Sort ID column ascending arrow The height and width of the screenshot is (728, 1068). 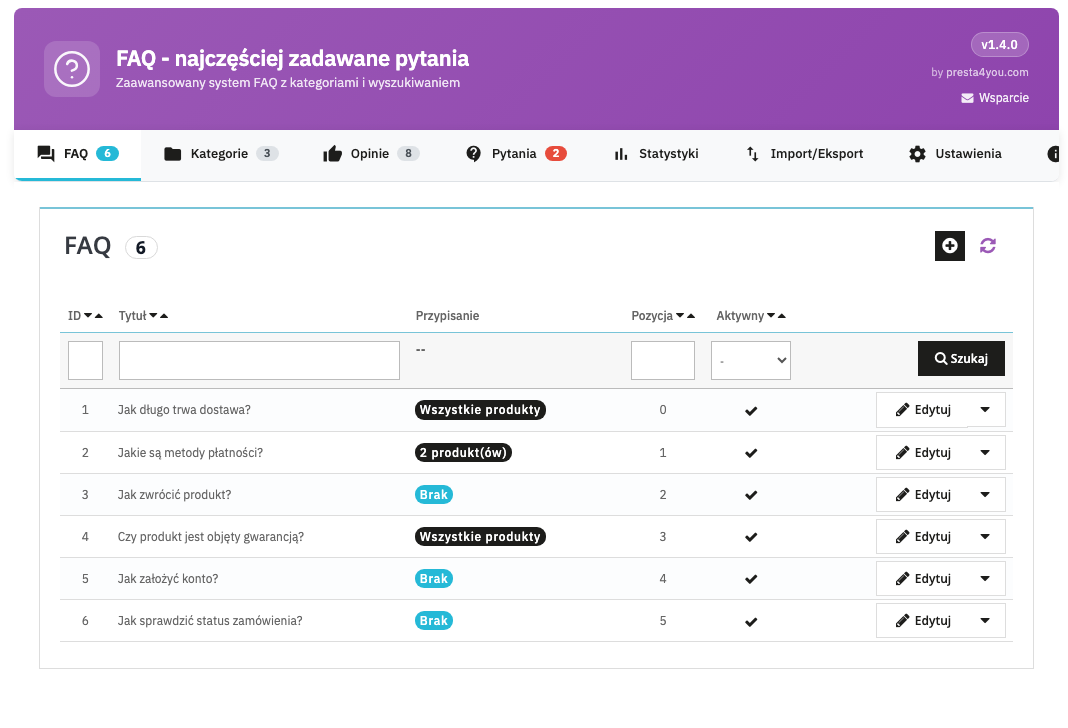click(99, 315)
